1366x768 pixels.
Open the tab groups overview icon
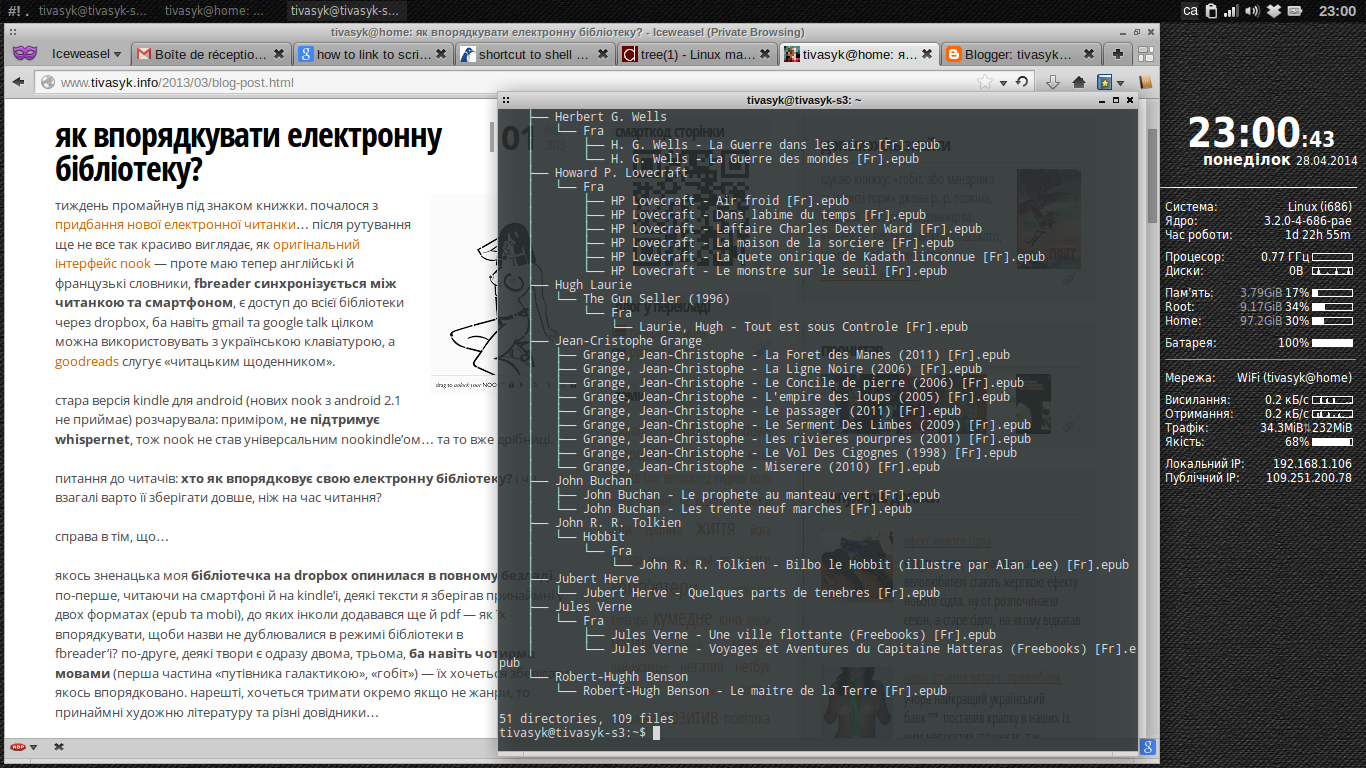pyautogui.click(x=1146, y=54)
